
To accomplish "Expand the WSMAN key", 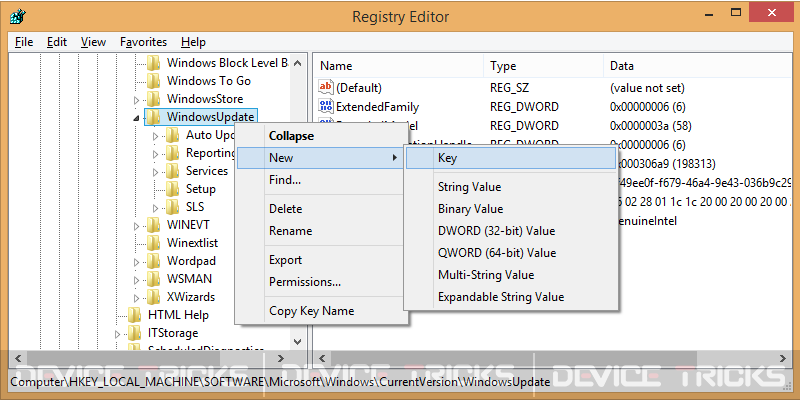I will pyautogui.click(x=136, y=280).
